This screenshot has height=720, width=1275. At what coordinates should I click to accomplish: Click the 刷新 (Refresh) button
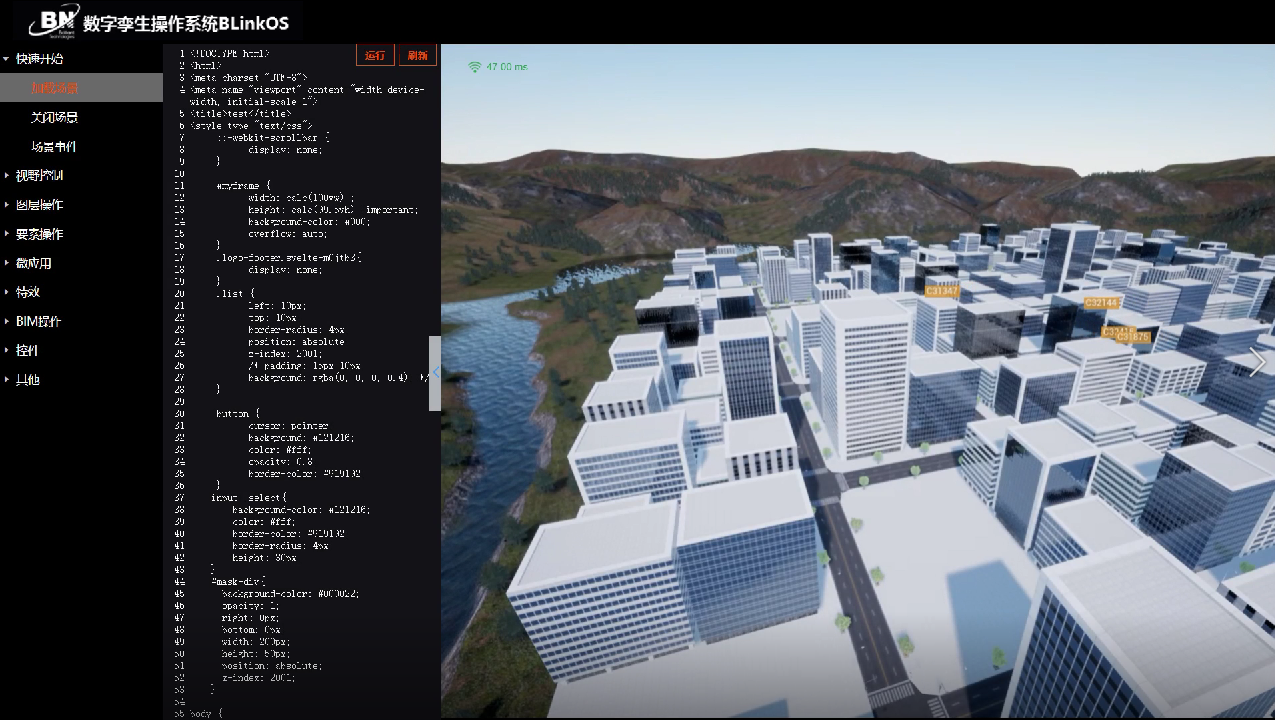[417, 55]
